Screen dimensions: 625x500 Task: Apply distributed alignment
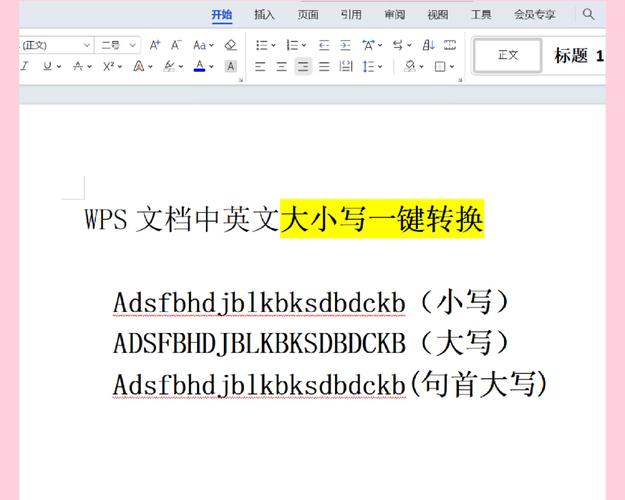pos(346,66)
